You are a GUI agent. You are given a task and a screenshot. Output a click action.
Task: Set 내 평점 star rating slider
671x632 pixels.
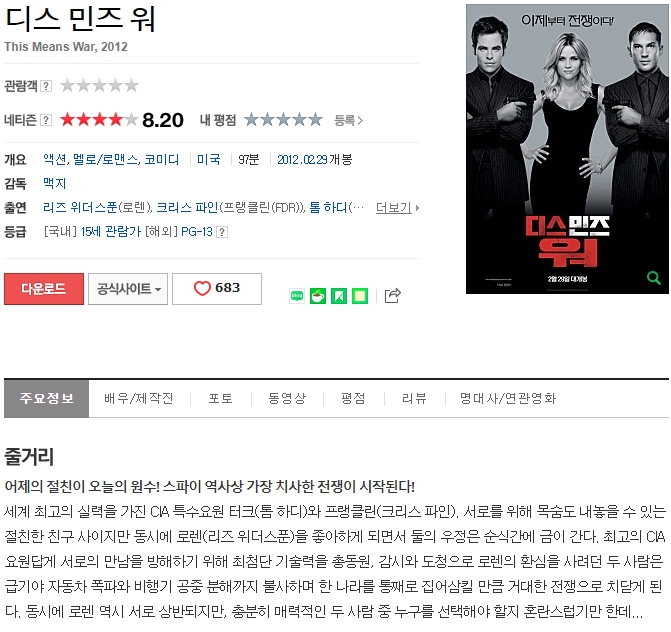(283, 120)
